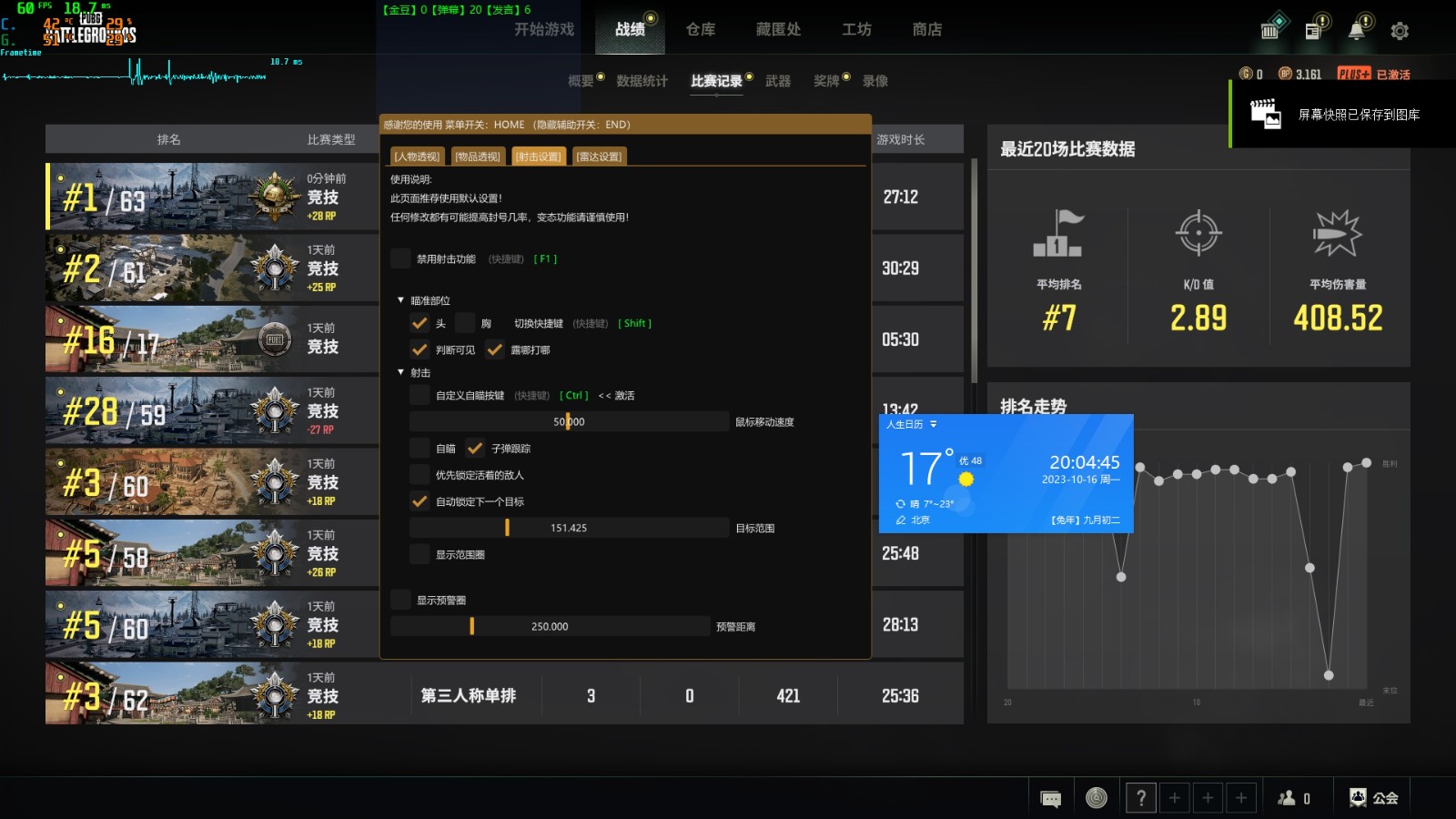Enable 优先锁定活着的敌人 checkbox
This screenshot has width=1456, height=819.
(420, 474)
